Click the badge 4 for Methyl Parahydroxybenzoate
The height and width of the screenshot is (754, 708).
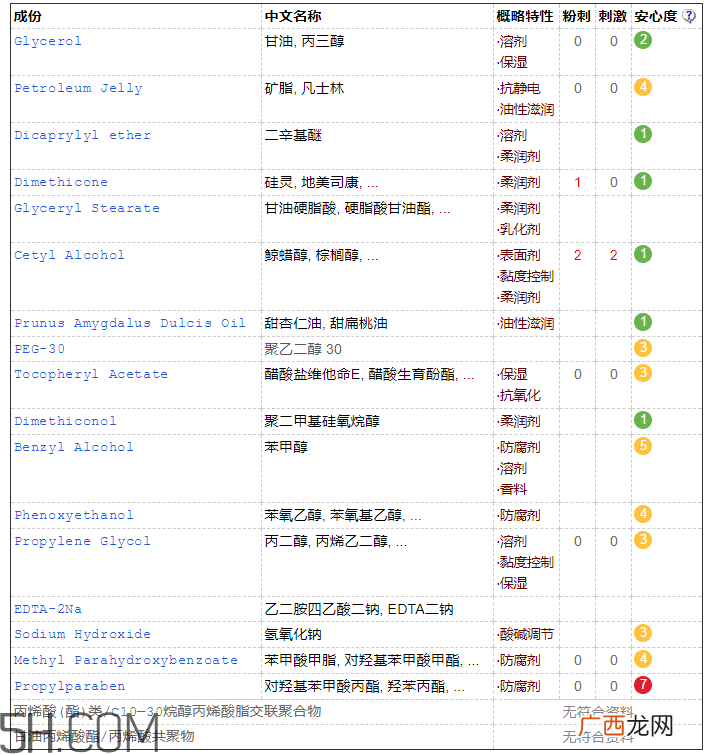pos(643,659)
